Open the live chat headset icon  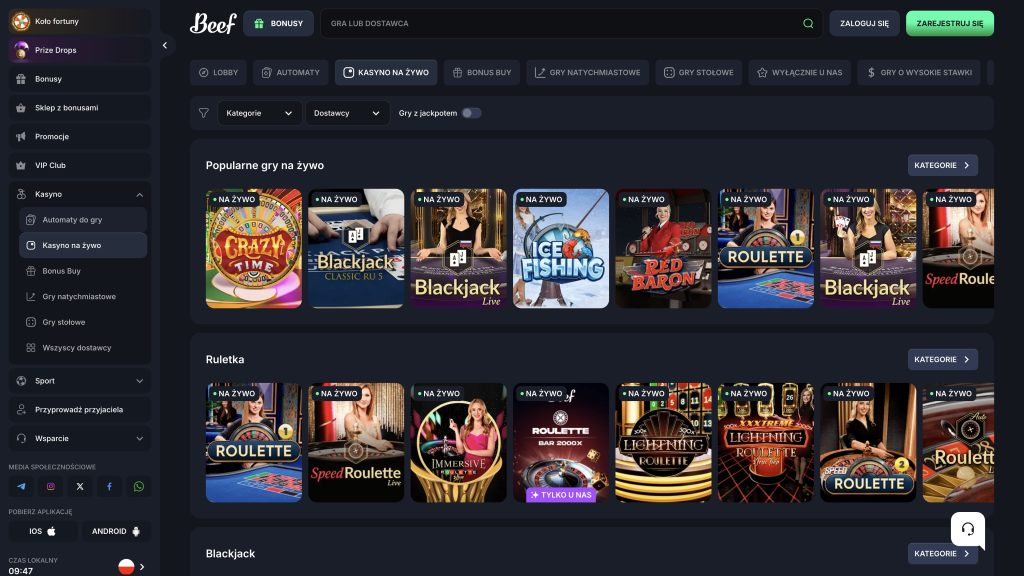pos(968,529)
